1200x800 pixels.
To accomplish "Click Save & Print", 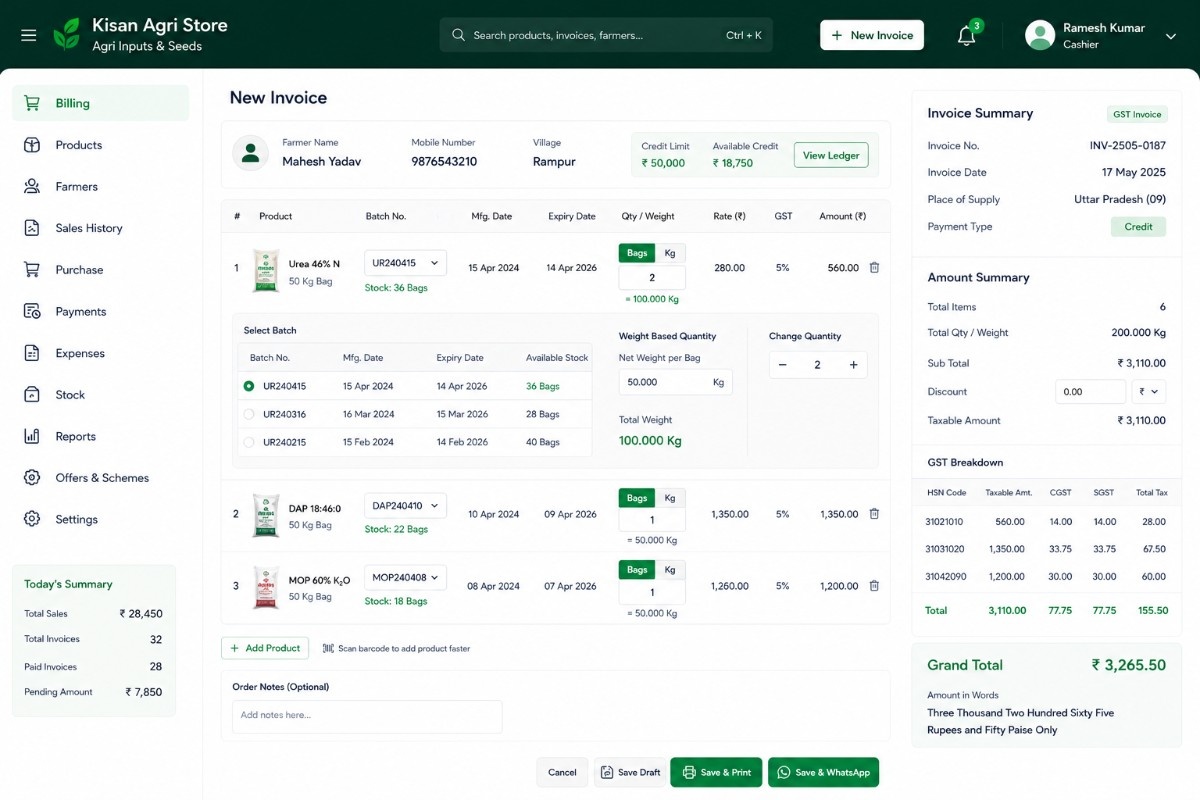I will (716, 772).
